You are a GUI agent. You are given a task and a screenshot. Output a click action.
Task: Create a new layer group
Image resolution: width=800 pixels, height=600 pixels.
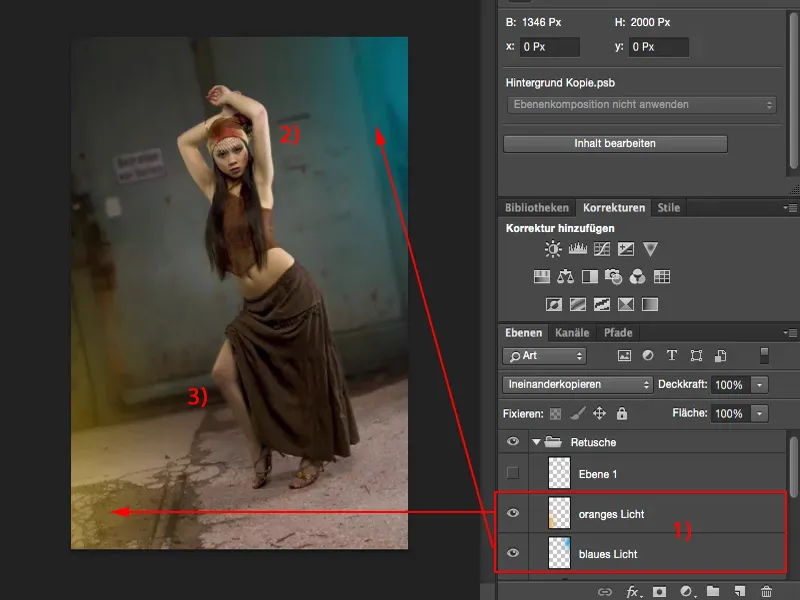(713, 591)
